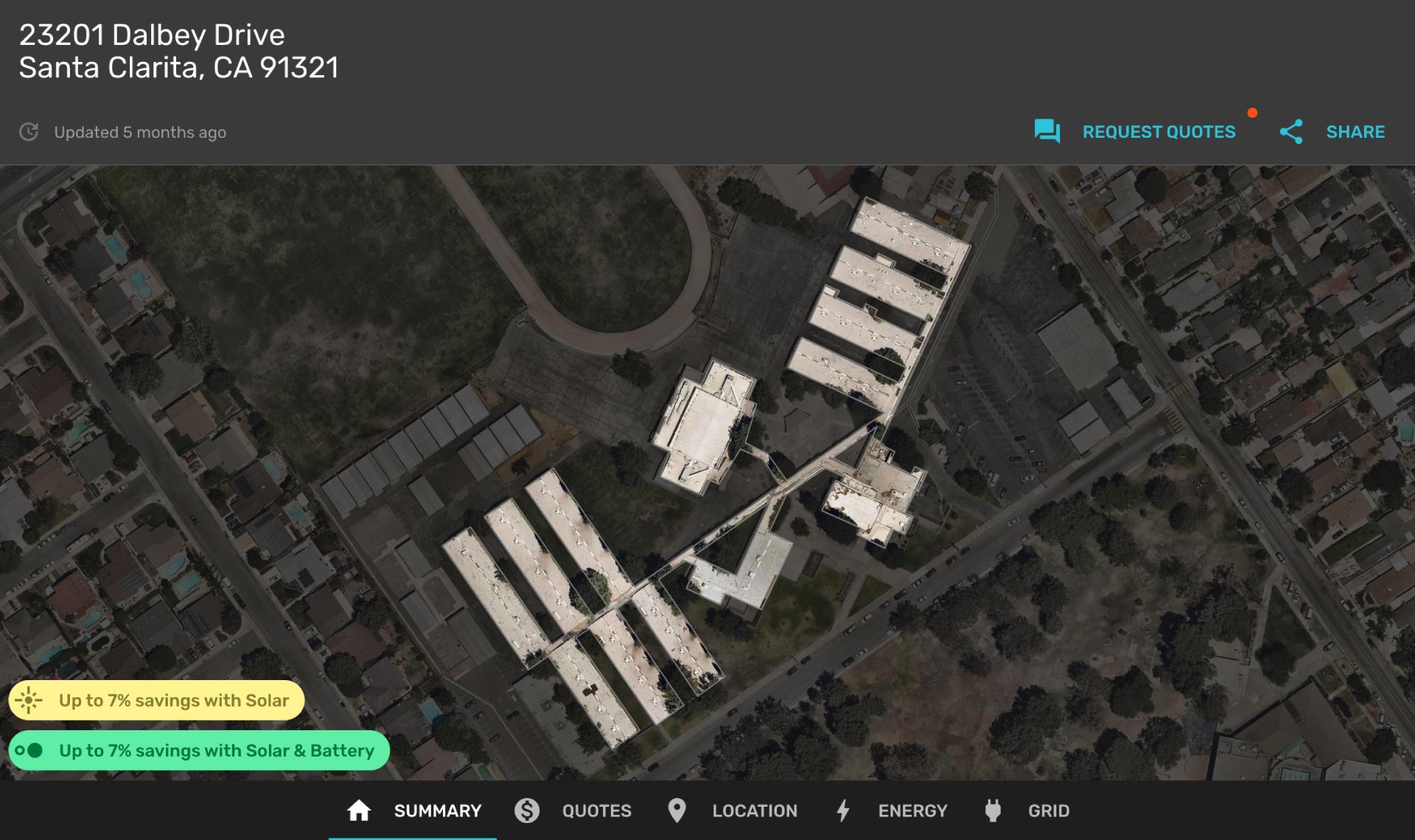Click the battery icon on green savings badge
The width and height of the screenshot is (1415, 840).
29,750
